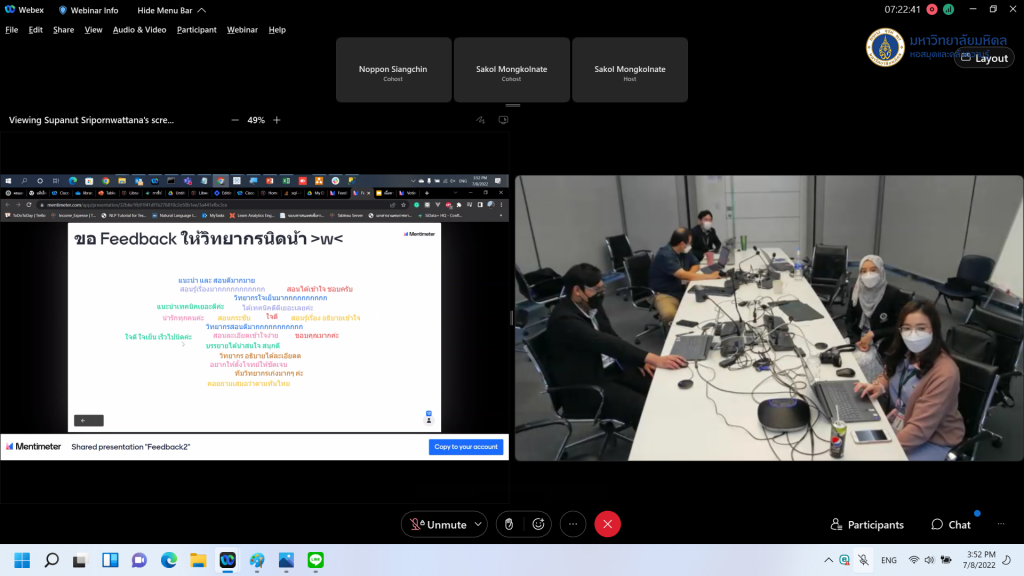Expand audio options arrow beside Unmute
The width and height of the screenshot is (1024, 576).
[478, 524]
